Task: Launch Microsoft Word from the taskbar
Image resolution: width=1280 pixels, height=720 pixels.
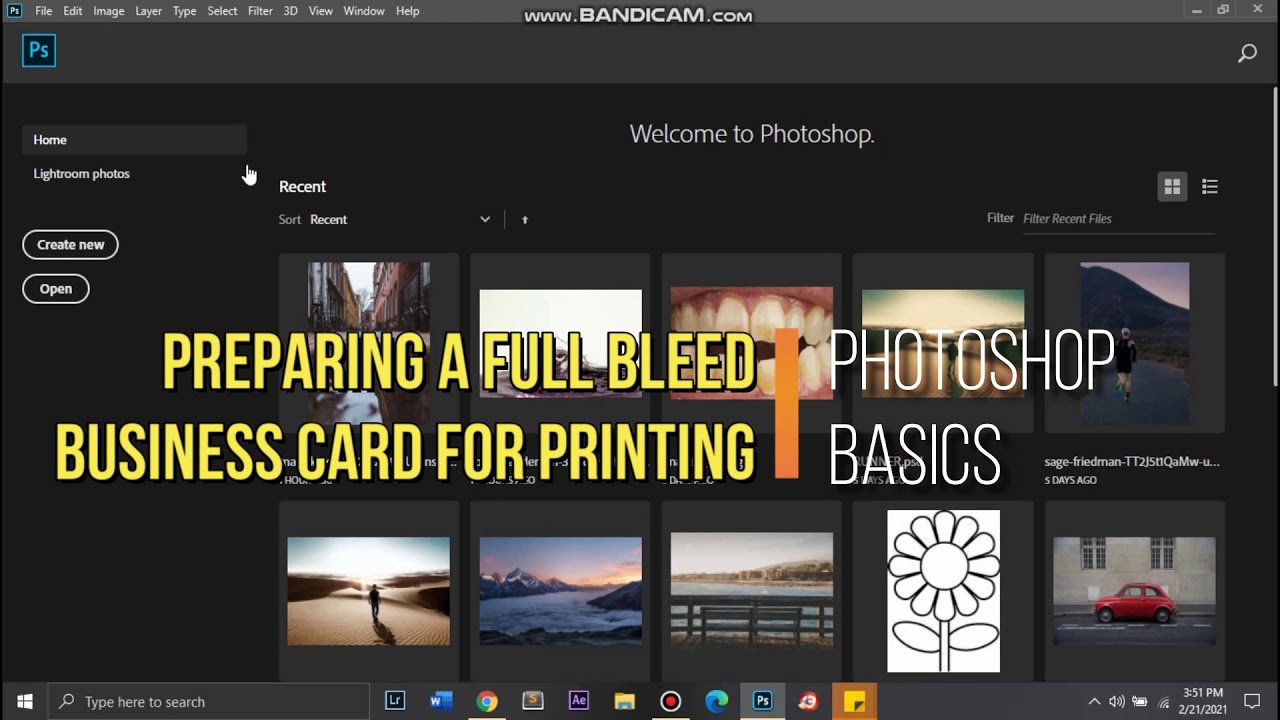Action: (x=441, y=702)
